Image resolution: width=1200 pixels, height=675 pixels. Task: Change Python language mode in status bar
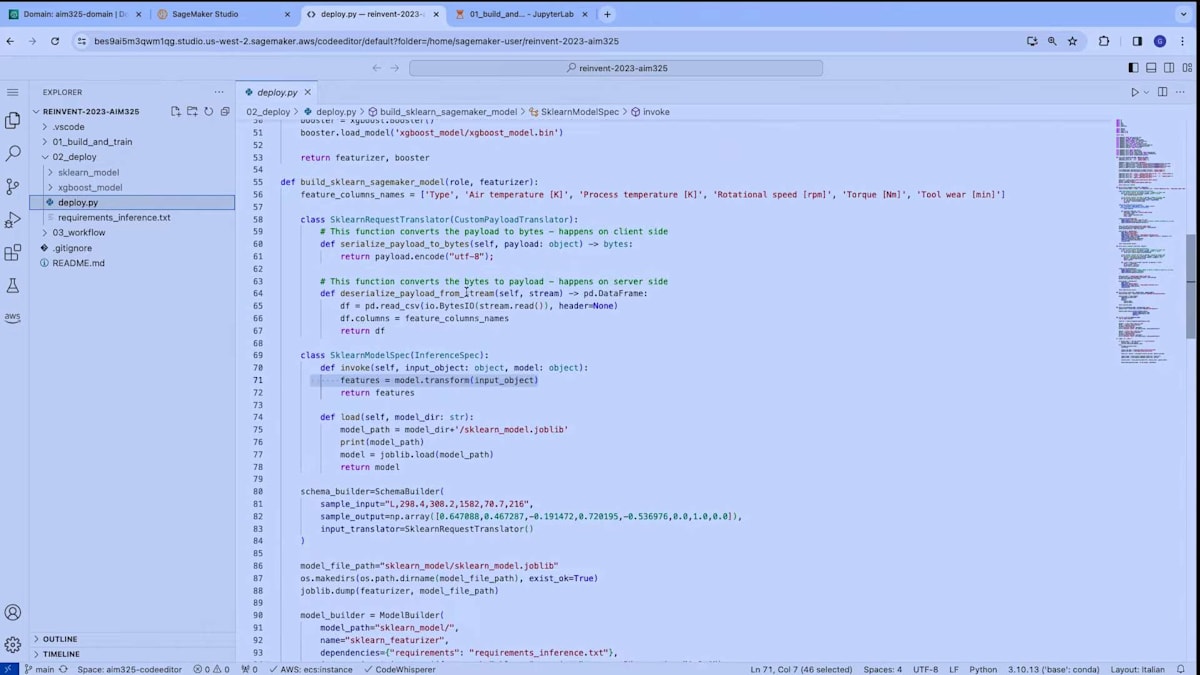(983, 669)
